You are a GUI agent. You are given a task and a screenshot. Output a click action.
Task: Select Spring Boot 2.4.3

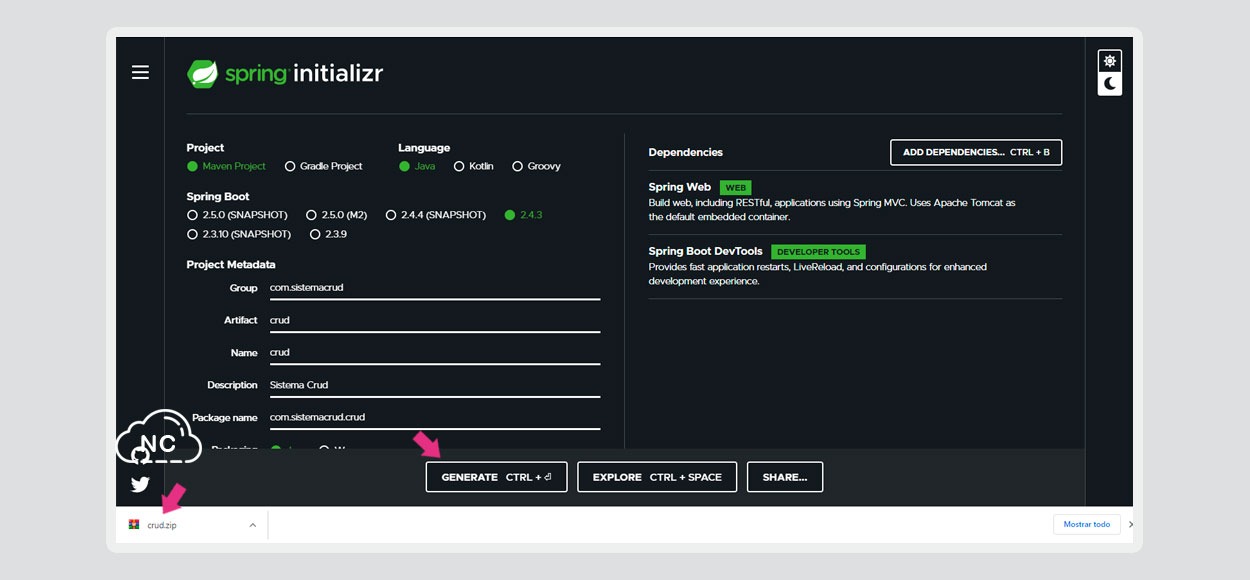pos(523,215)
